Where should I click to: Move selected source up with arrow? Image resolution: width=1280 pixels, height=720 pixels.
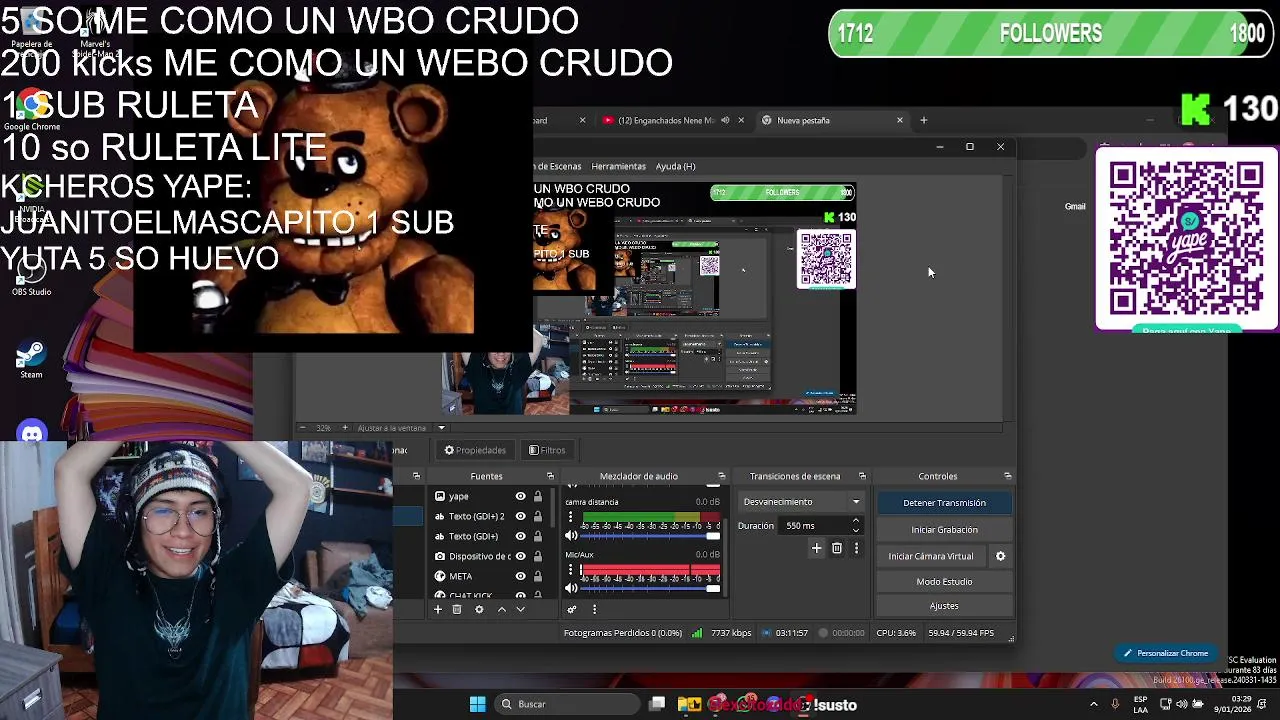point(502,609)
